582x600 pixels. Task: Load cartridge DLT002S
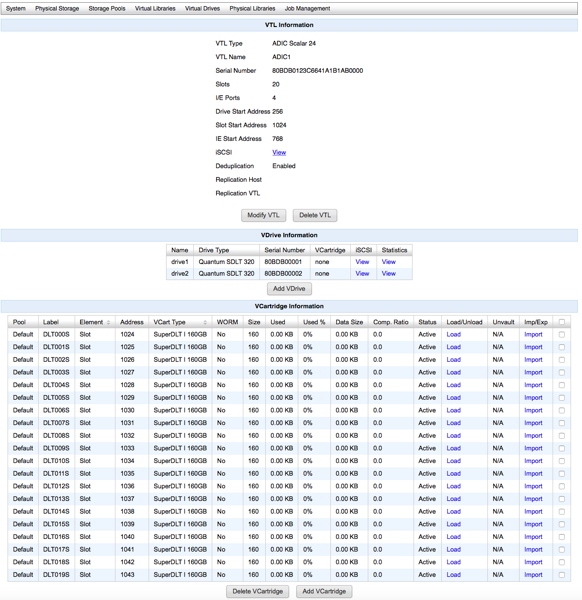pyautogui.click(x=453, y=360)
